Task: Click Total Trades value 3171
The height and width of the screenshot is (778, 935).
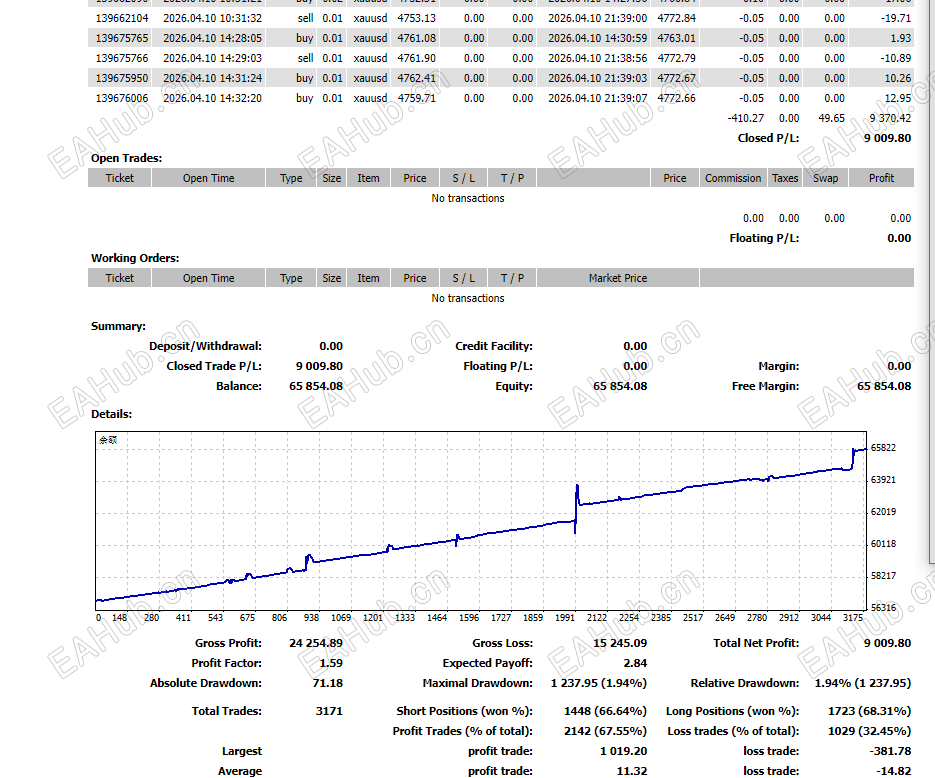Action: pyautogui.click(x=329, y=711)
